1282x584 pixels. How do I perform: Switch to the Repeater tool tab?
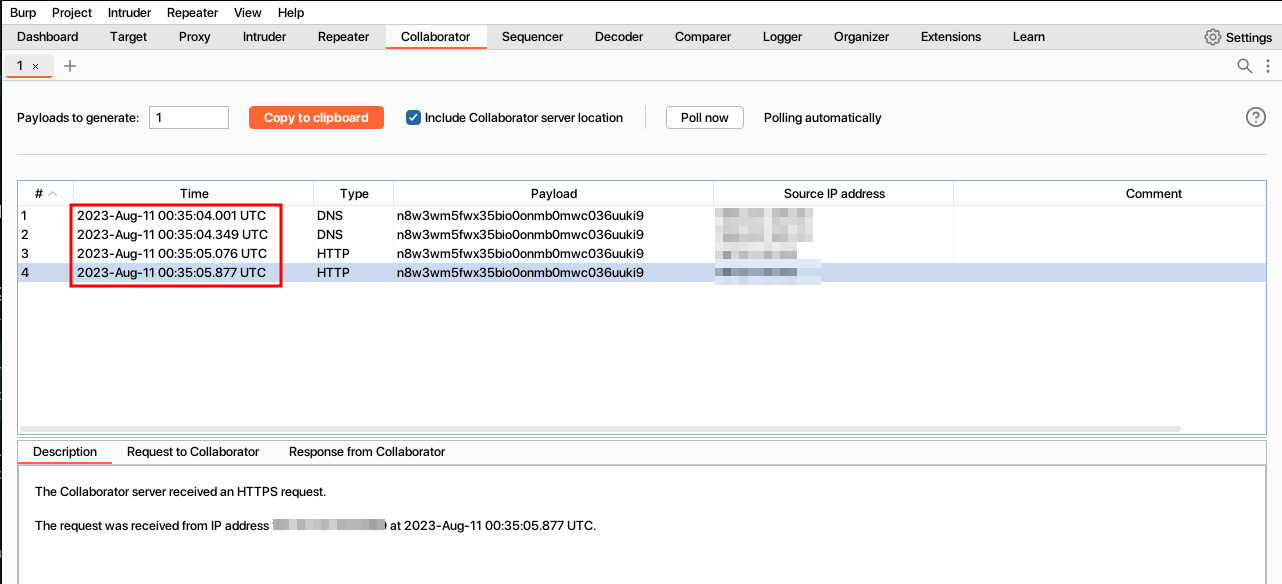tap(344, 37)
